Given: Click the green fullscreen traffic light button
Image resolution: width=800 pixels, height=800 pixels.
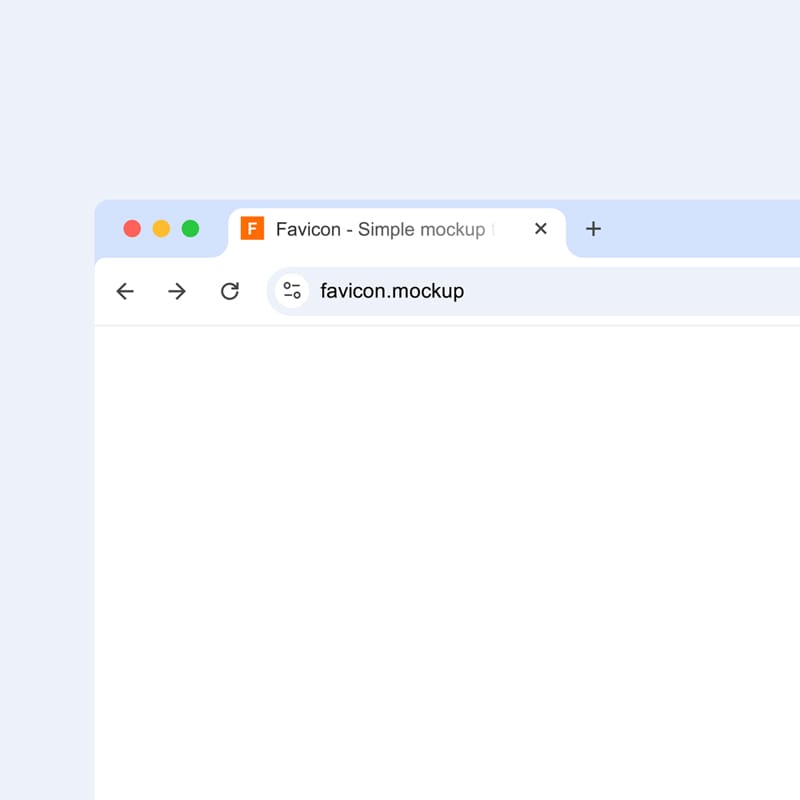Looking at the screenshot, I should click(190, 228).
